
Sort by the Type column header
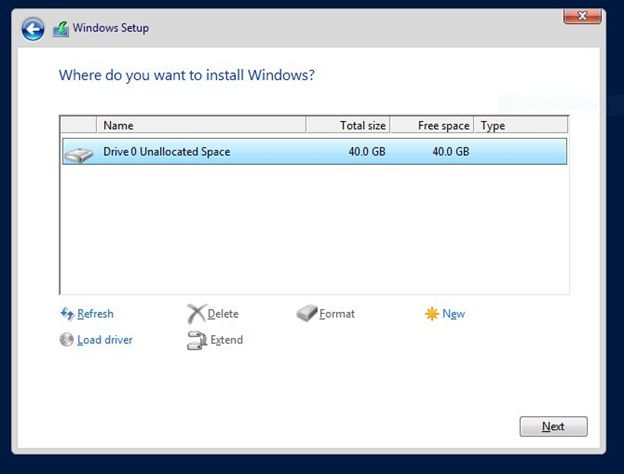coord(521,125)
